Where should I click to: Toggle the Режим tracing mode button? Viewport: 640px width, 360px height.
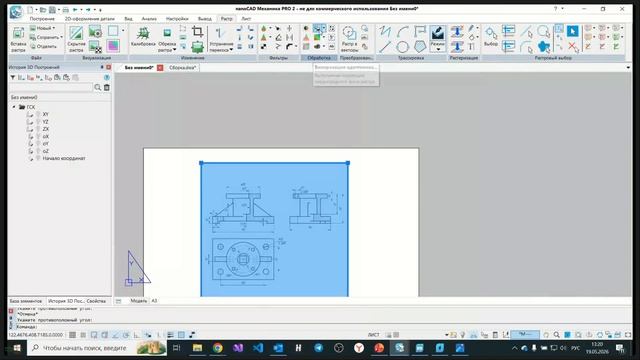pyautogui.click(x=438, y=36)
